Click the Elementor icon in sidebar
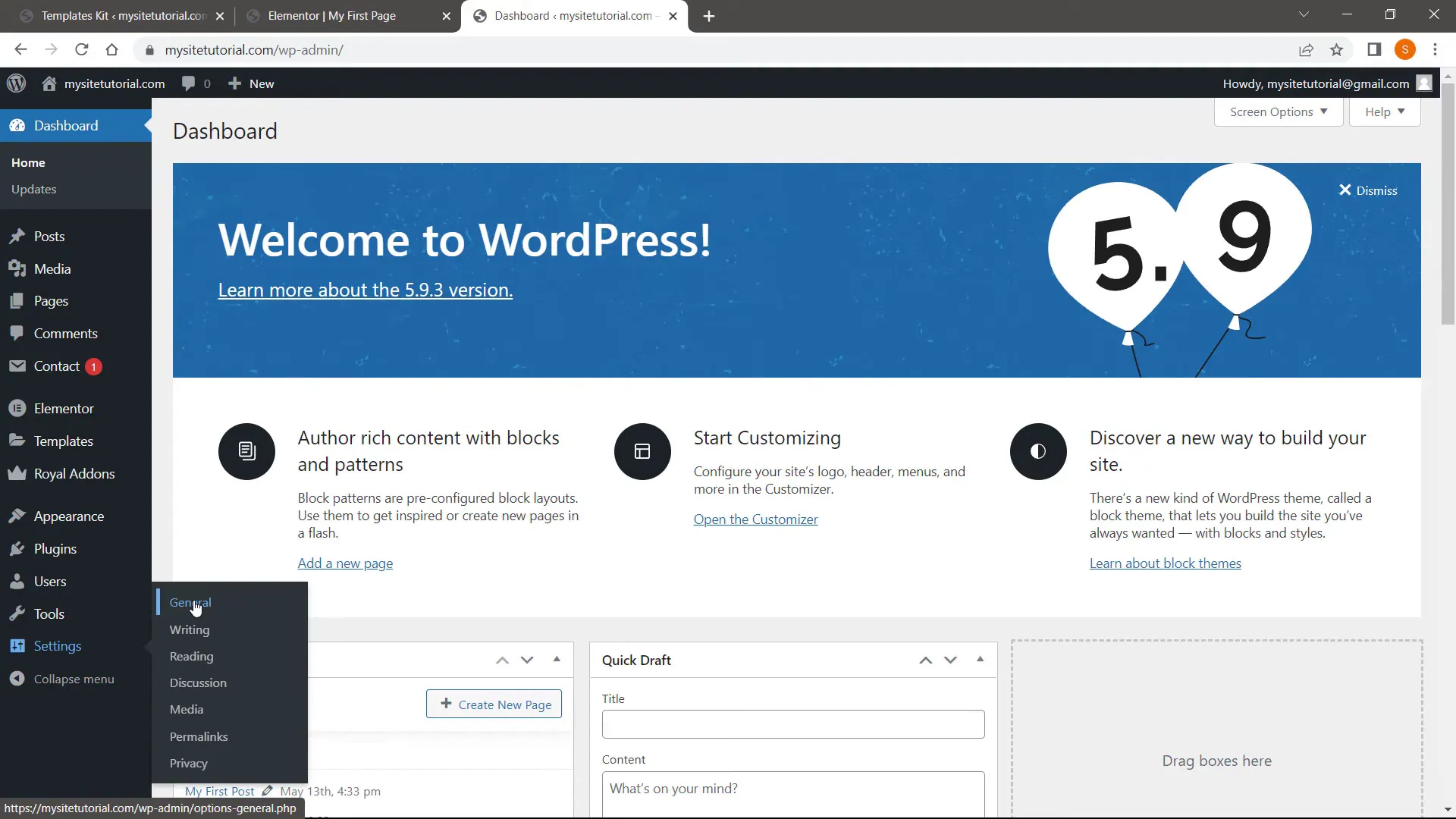 pos(17,409)
